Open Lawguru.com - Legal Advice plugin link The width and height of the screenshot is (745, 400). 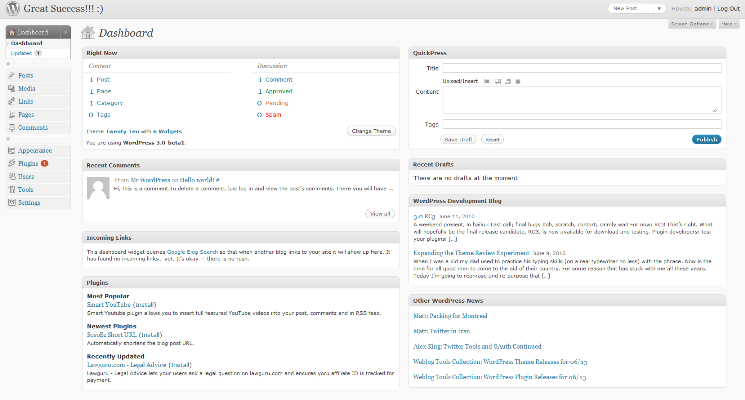[127, 365]
